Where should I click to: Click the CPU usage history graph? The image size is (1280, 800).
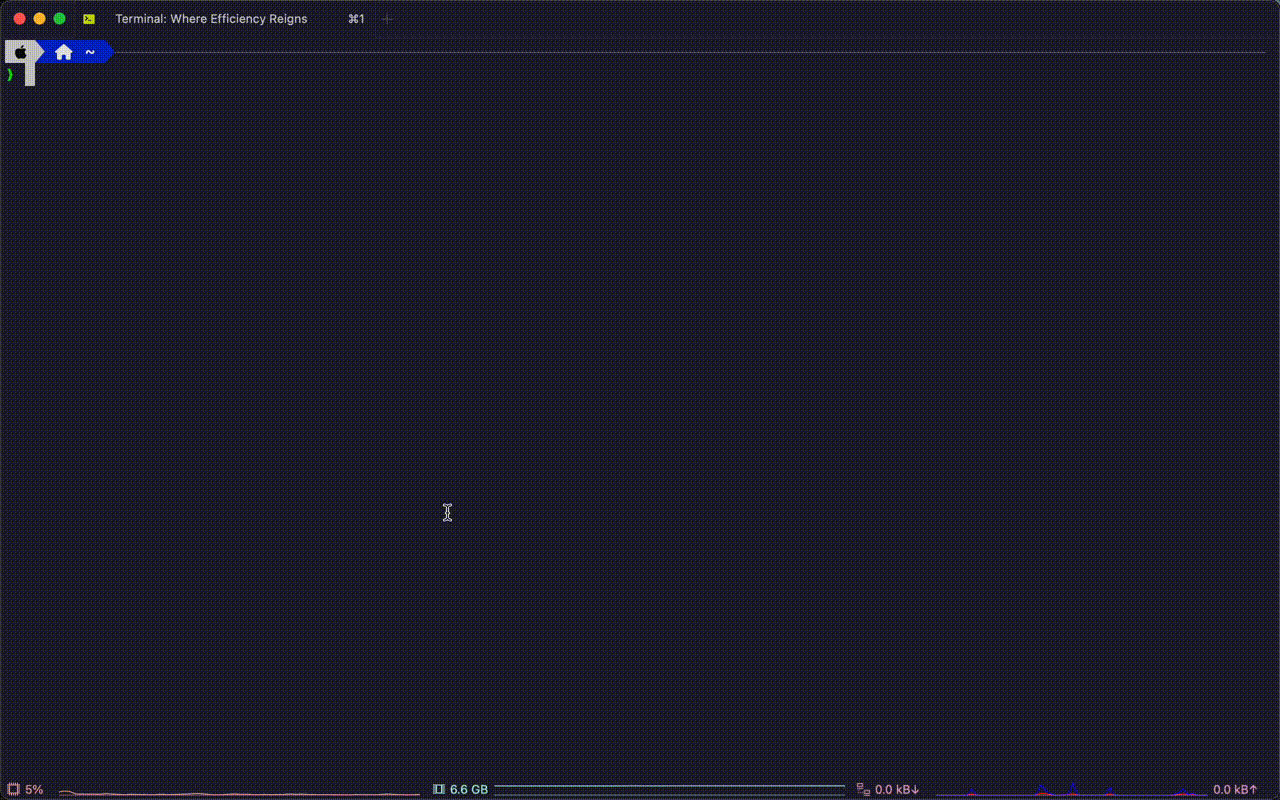(x=239, y=792)
